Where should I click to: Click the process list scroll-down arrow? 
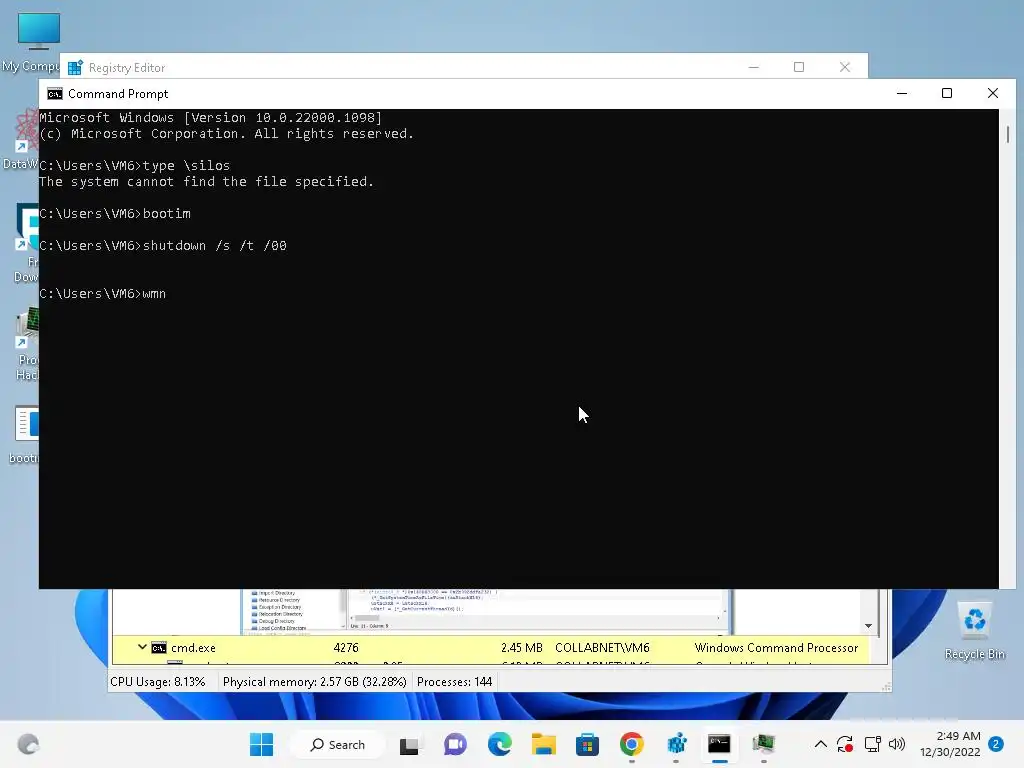868,626
